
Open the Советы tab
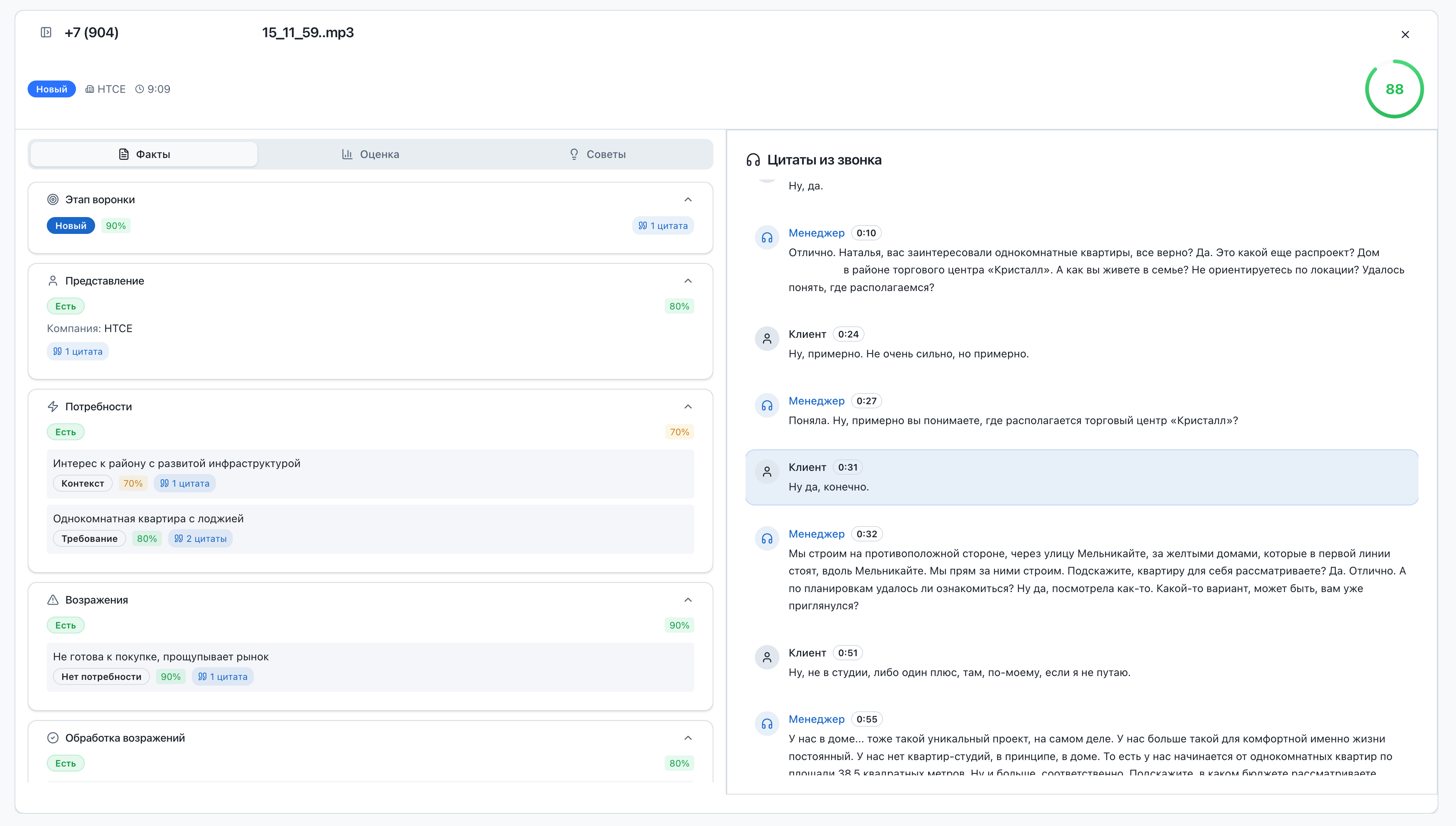click(x=598, y=154)
